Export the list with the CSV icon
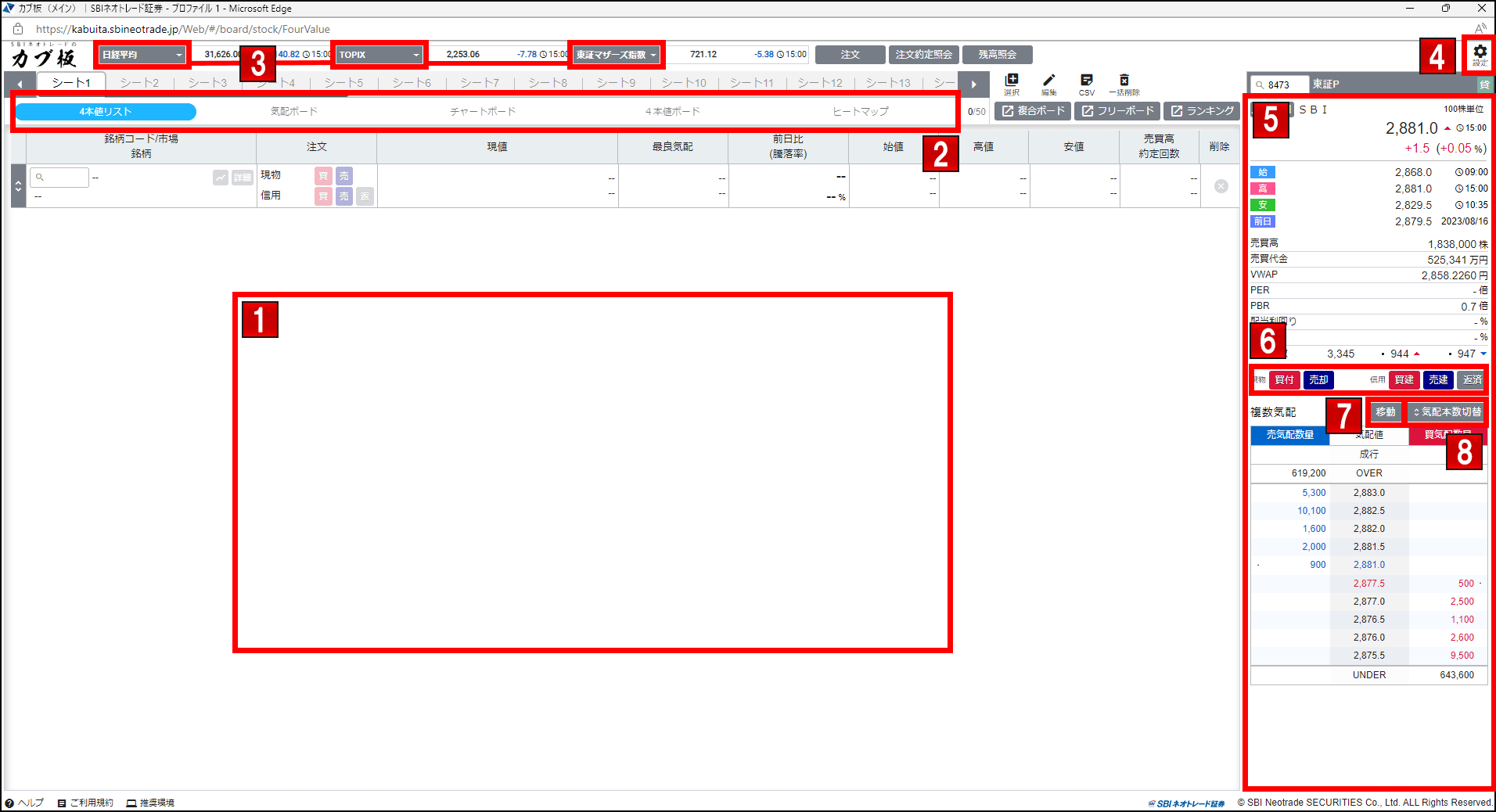 coord(1087,84)
